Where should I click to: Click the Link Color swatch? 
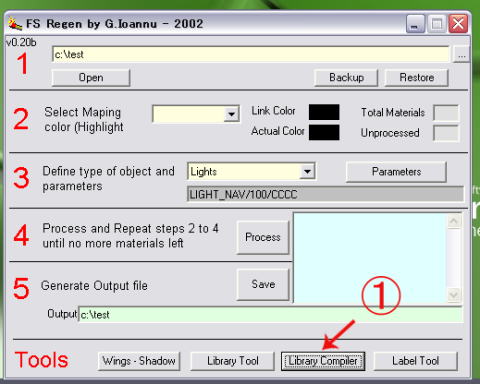click(324, 112)
